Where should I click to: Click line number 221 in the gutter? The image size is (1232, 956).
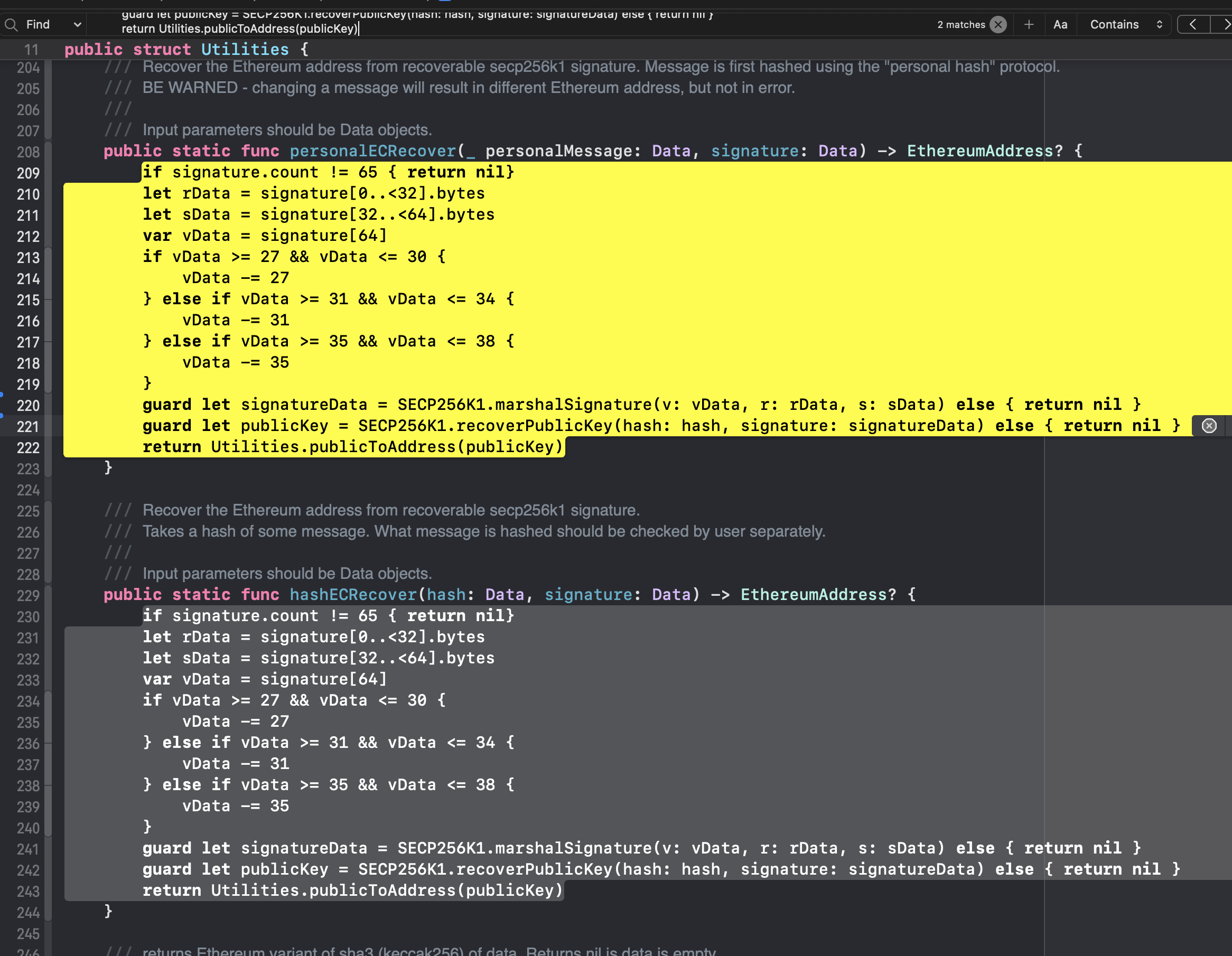pyautogui.click(x=28, y=426)
